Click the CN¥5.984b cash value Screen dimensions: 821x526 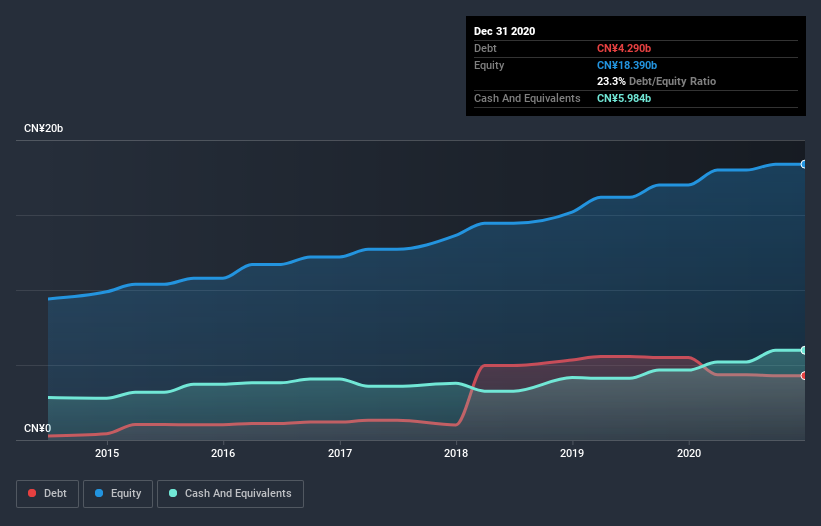point(624,98)
